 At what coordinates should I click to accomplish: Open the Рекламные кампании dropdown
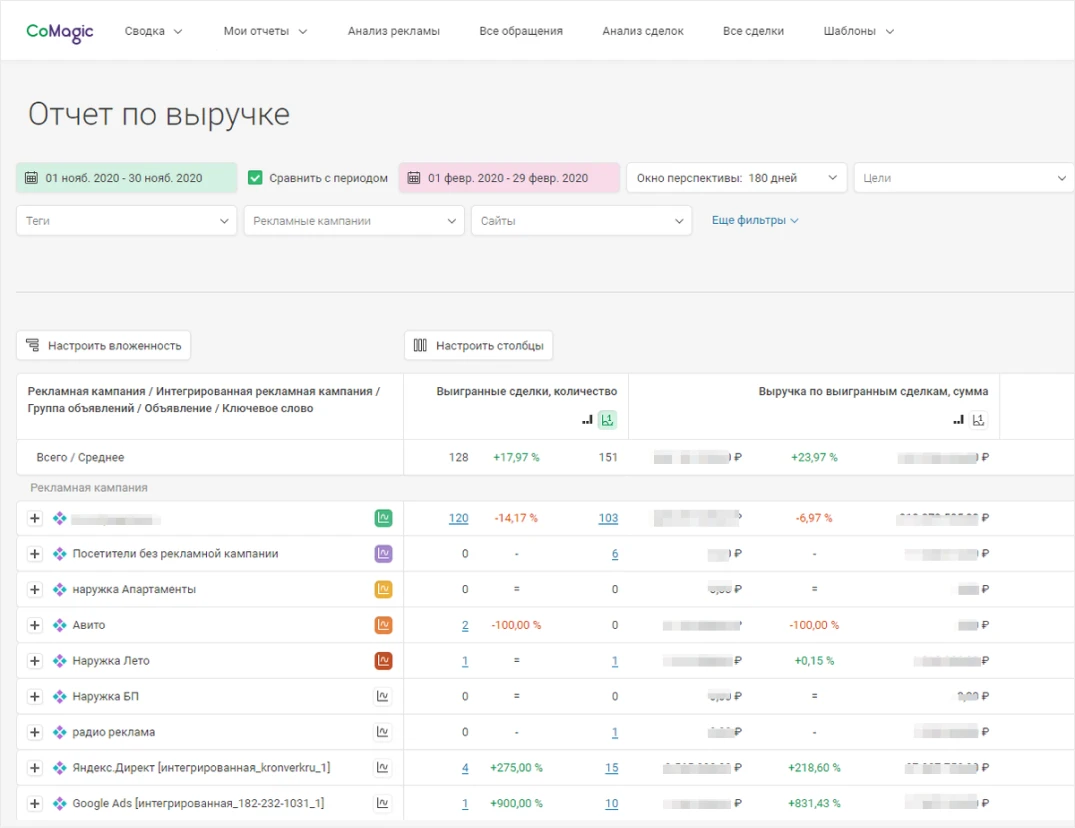click(354, 221)
